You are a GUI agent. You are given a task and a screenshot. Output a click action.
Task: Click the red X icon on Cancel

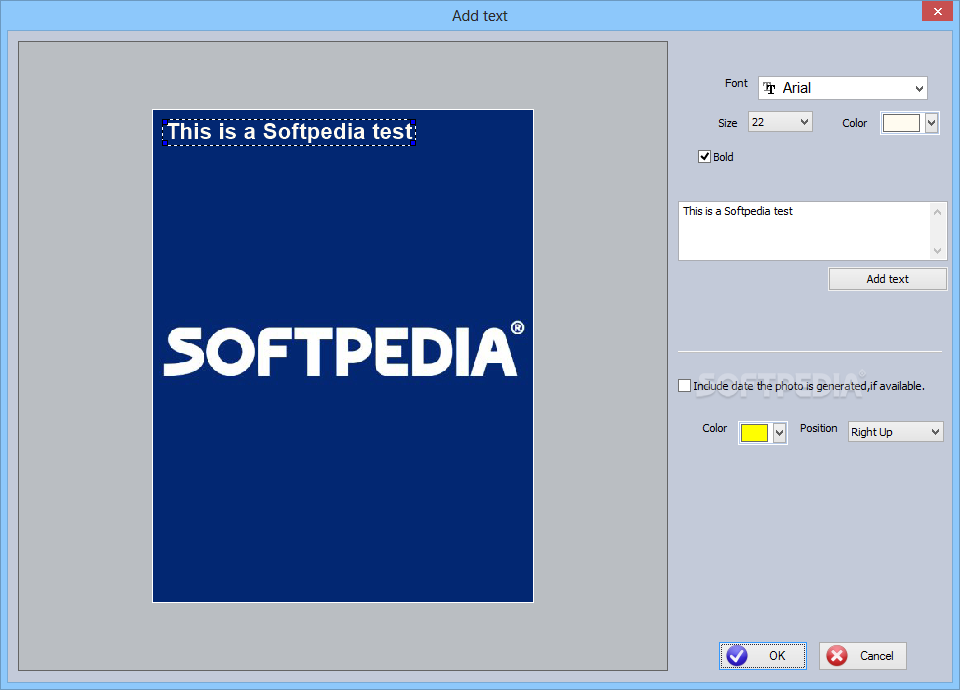[837, 656]
